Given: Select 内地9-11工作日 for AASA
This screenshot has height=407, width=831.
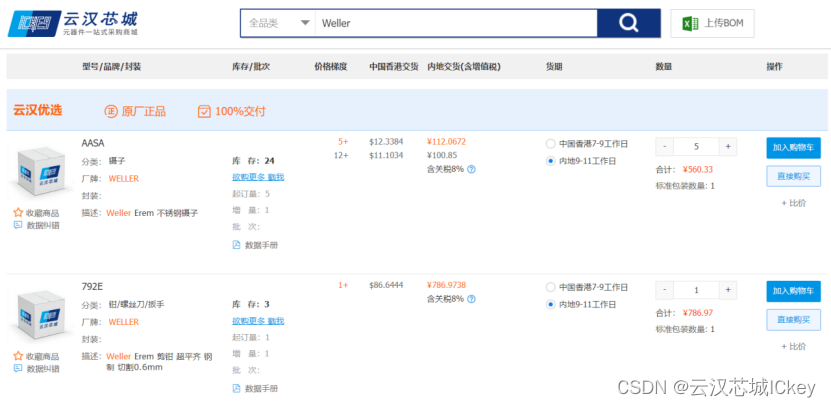Looking at the screenshot, I should tap(550, 161).
